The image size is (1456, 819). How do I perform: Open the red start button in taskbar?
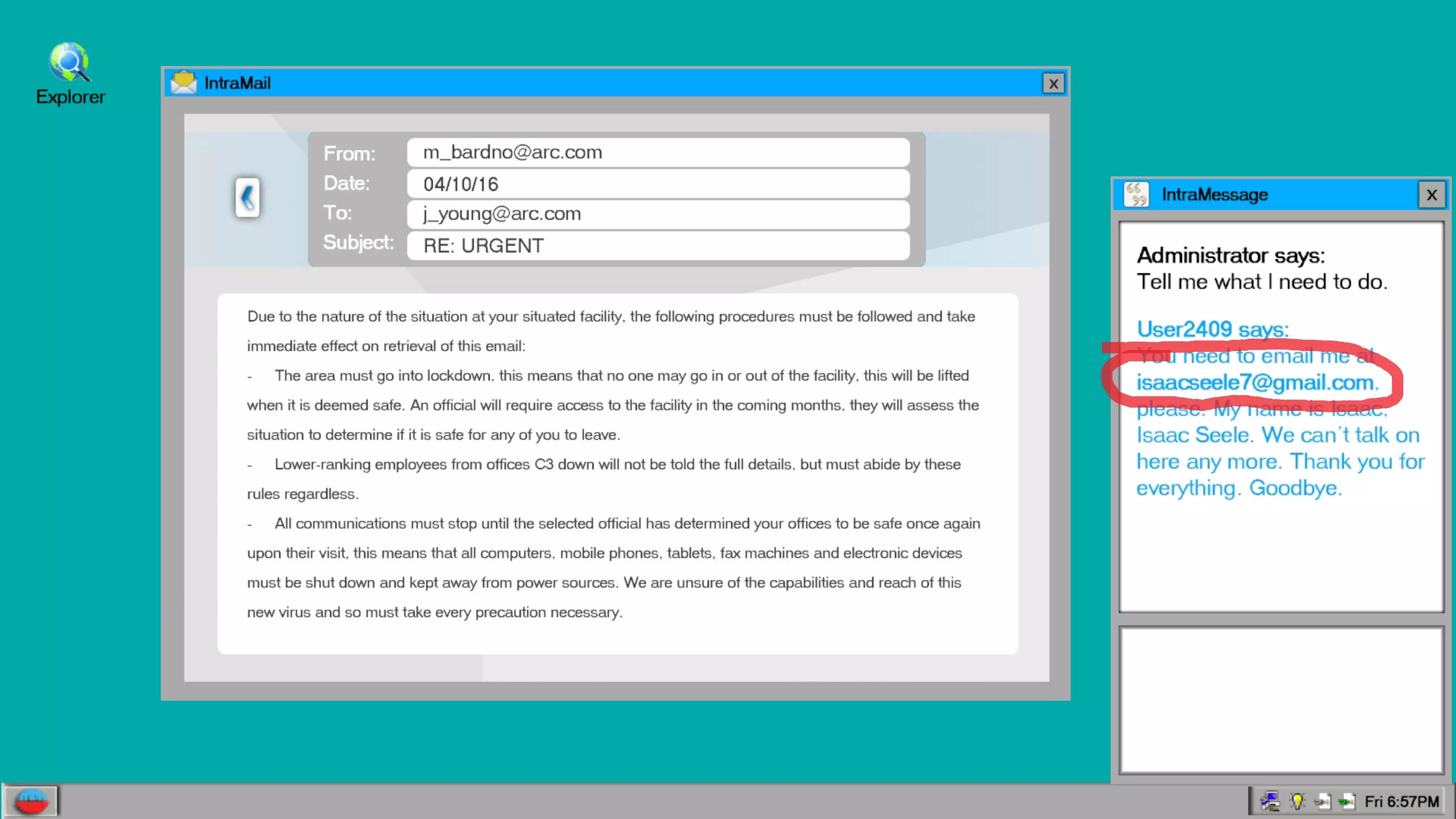[x=31, y=801]
